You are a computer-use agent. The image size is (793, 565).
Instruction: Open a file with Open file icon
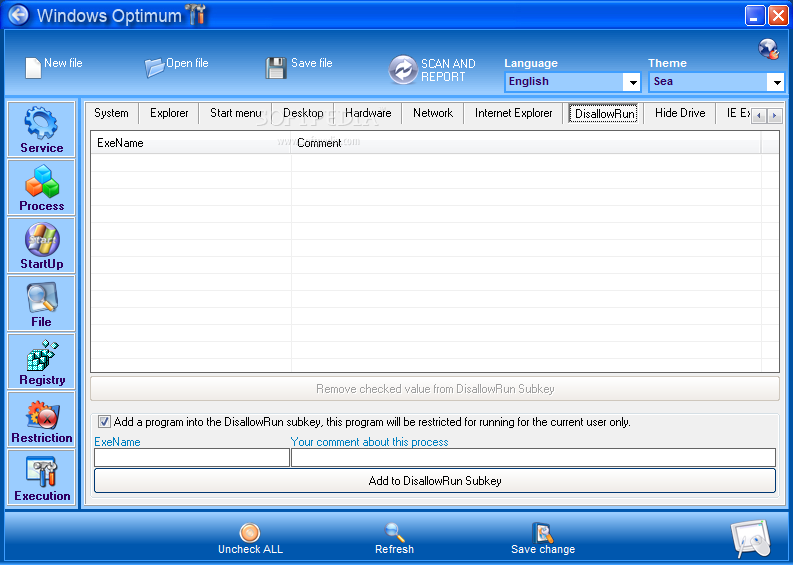point(154,67)
